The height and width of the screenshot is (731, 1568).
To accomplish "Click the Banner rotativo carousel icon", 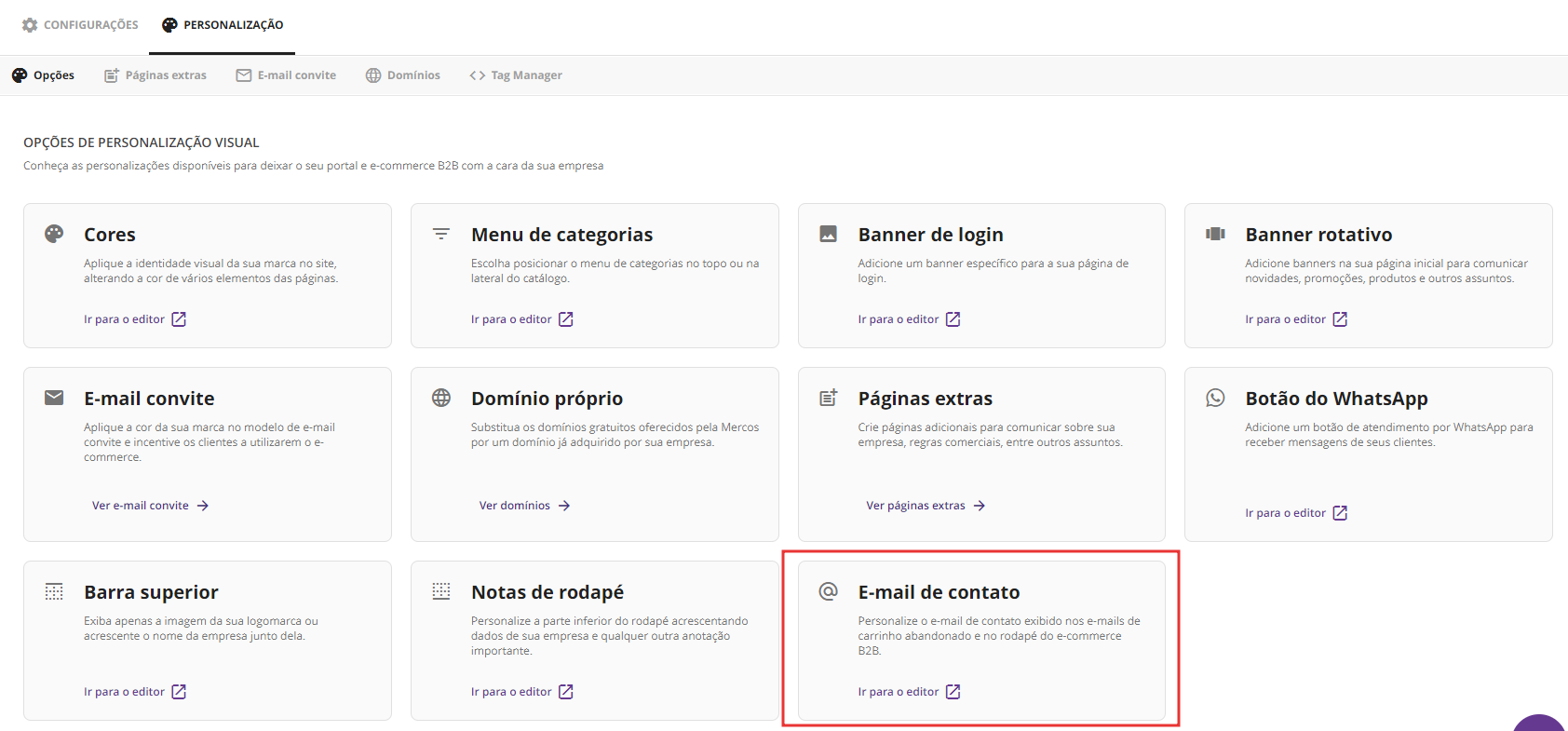I will [1215, 234].
